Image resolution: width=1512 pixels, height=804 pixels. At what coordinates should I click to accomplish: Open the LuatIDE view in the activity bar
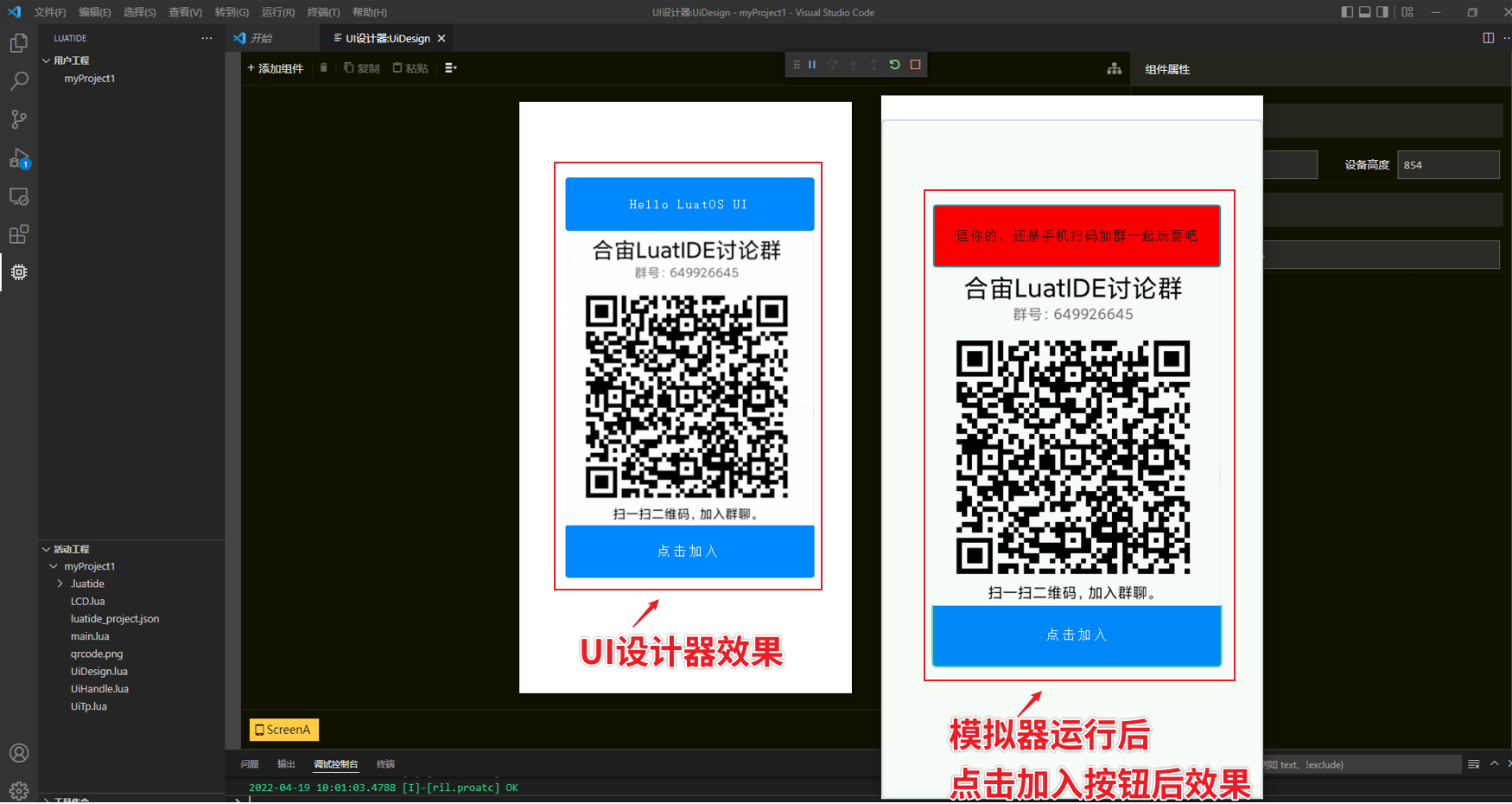(x=18, y=272)
